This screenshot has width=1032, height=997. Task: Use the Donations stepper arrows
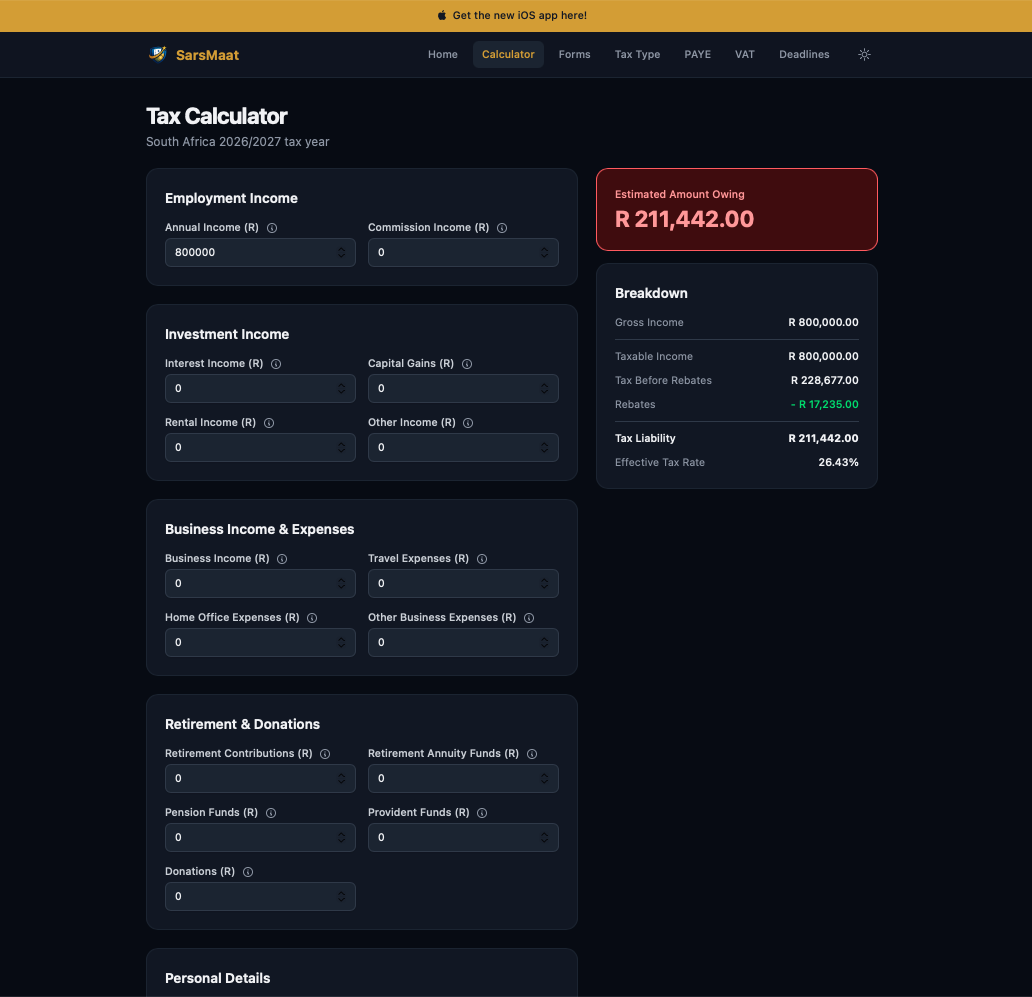342,896
